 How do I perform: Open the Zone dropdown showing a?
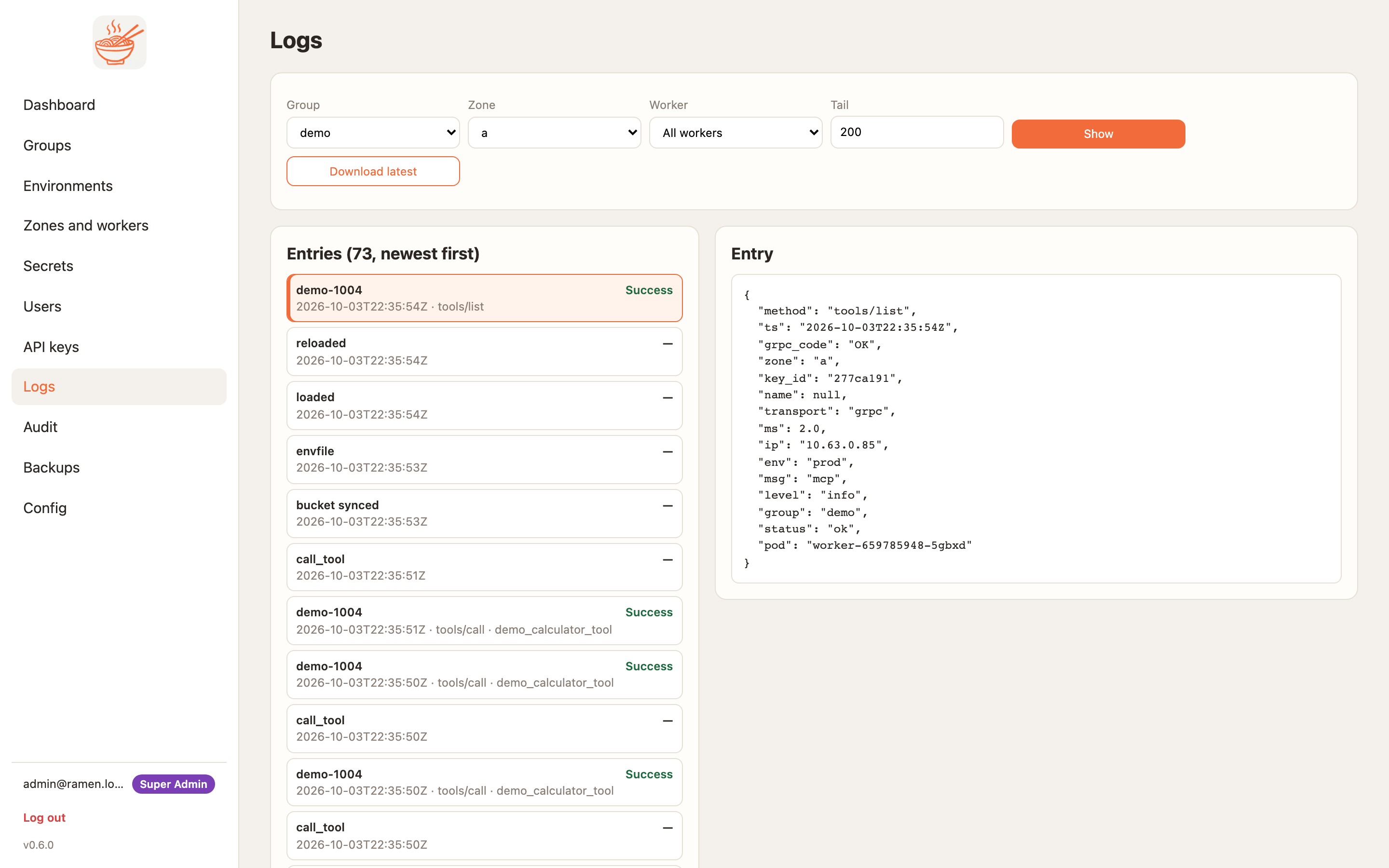[555, 133]
